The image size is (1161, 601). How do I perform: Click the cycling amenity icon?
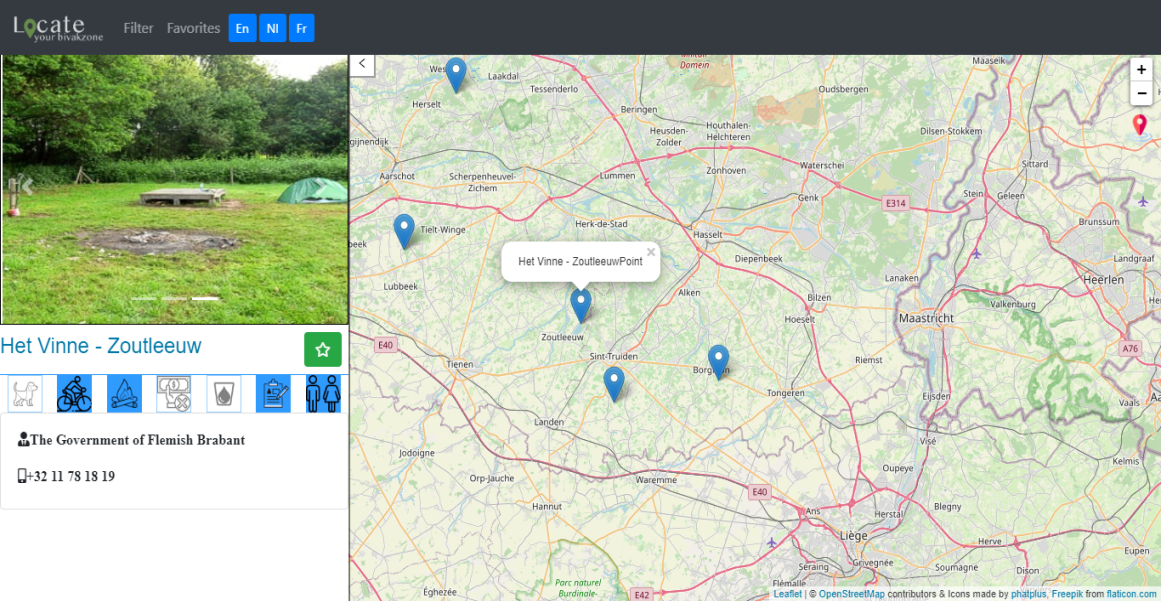[74, 394]
